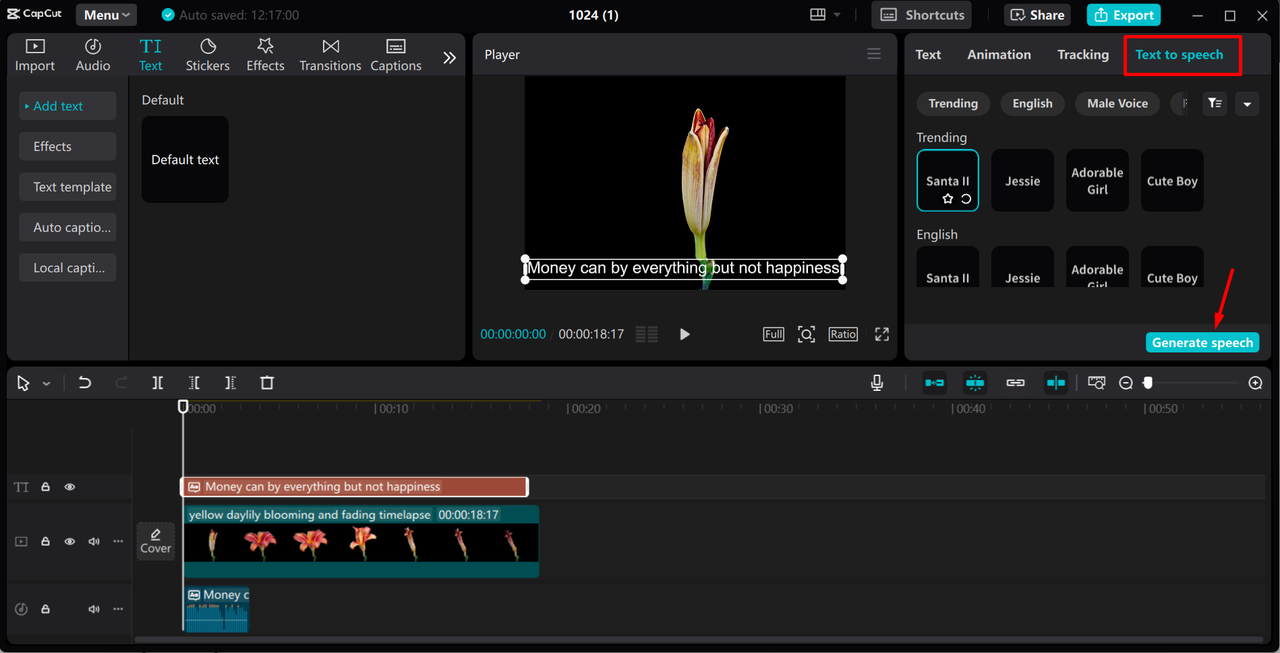This screenshot has width=1280, height=653.
Task: Mute the video track audio
Action: pyautogui.click(x=94, y=541)
